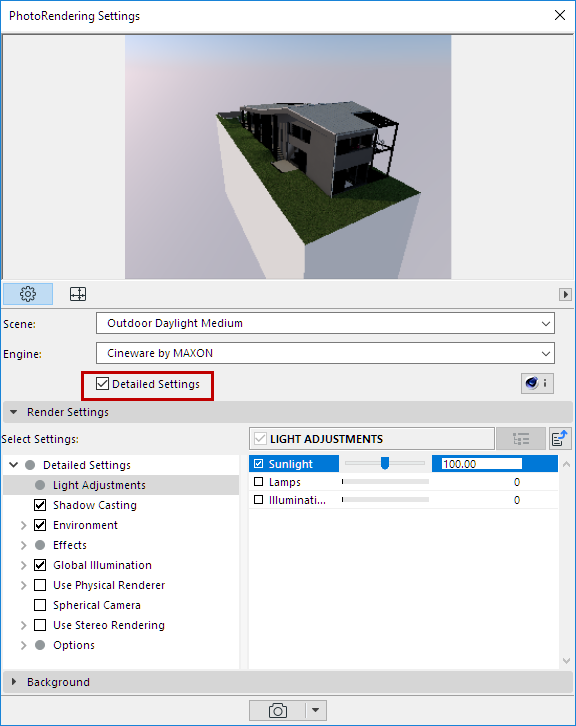Toggle the Shadow Casting checkbox
This screenshot has width=576, height=726.
[40, 505]
